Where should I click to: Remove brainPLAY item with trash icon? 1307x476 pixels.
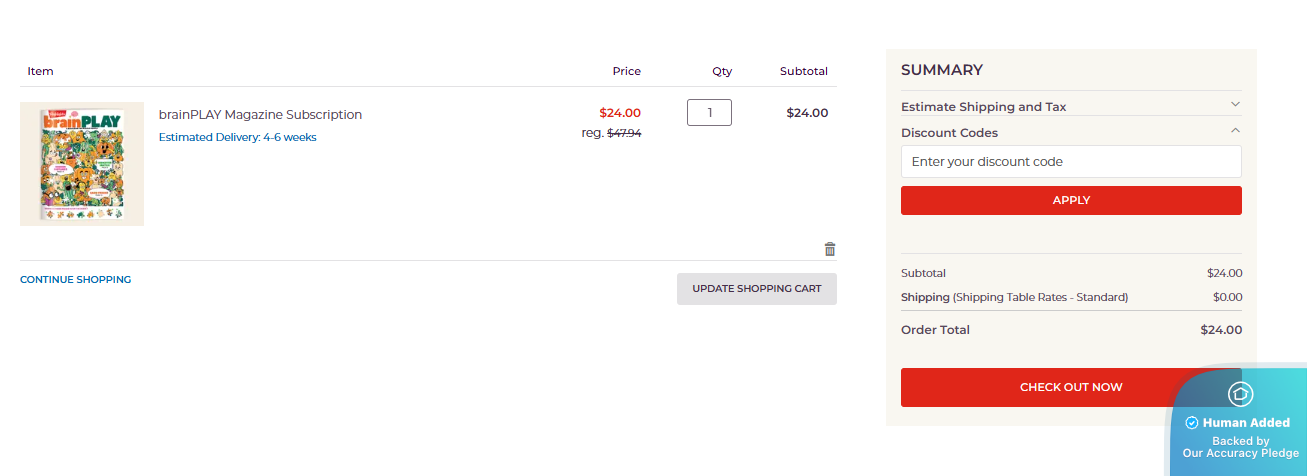829,249
